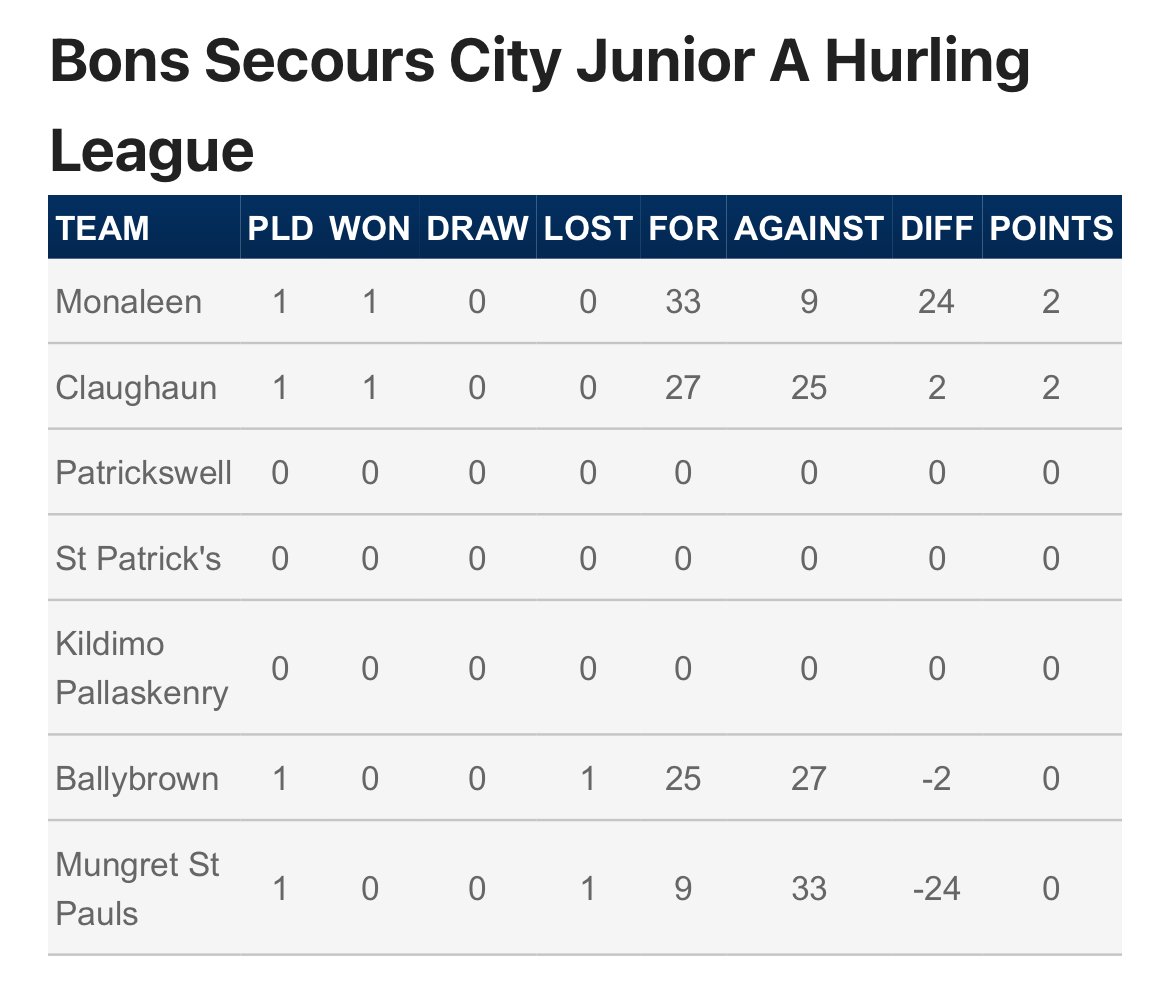Open the Ballybrown team entry
This screenshot has width=1170, height=984.
pyautogui.click(x=137, y=779)
